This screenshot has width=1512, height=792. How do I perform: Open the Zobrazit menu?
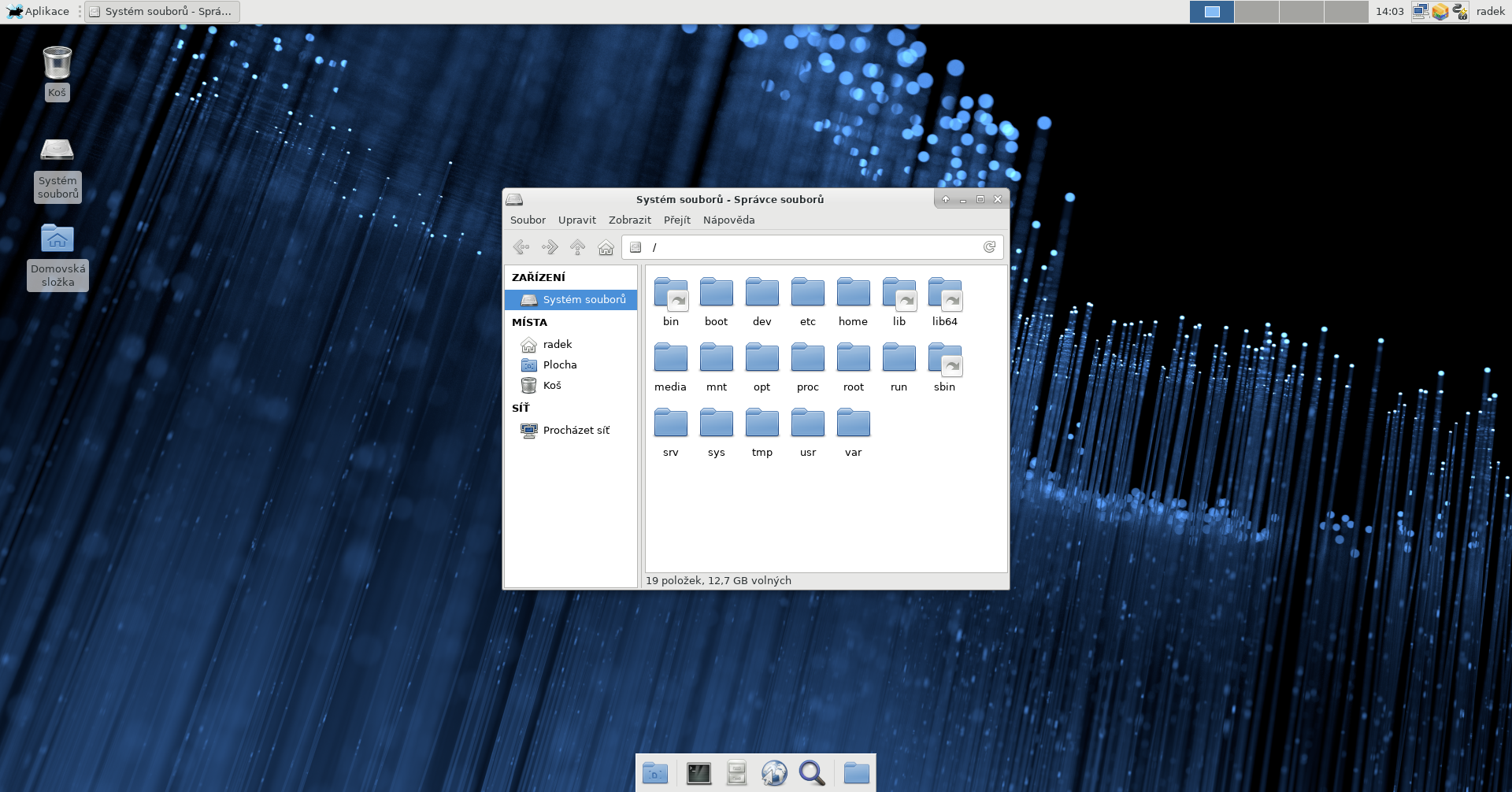click(x=629, y=220)
